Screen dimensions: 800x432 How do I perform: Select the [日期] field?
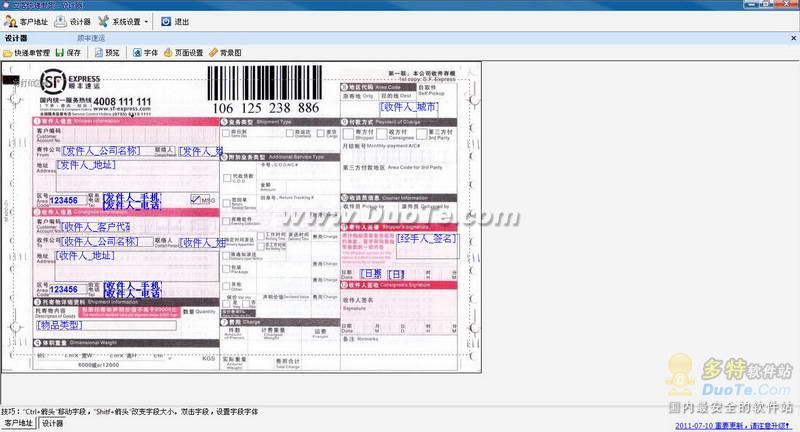371,274
